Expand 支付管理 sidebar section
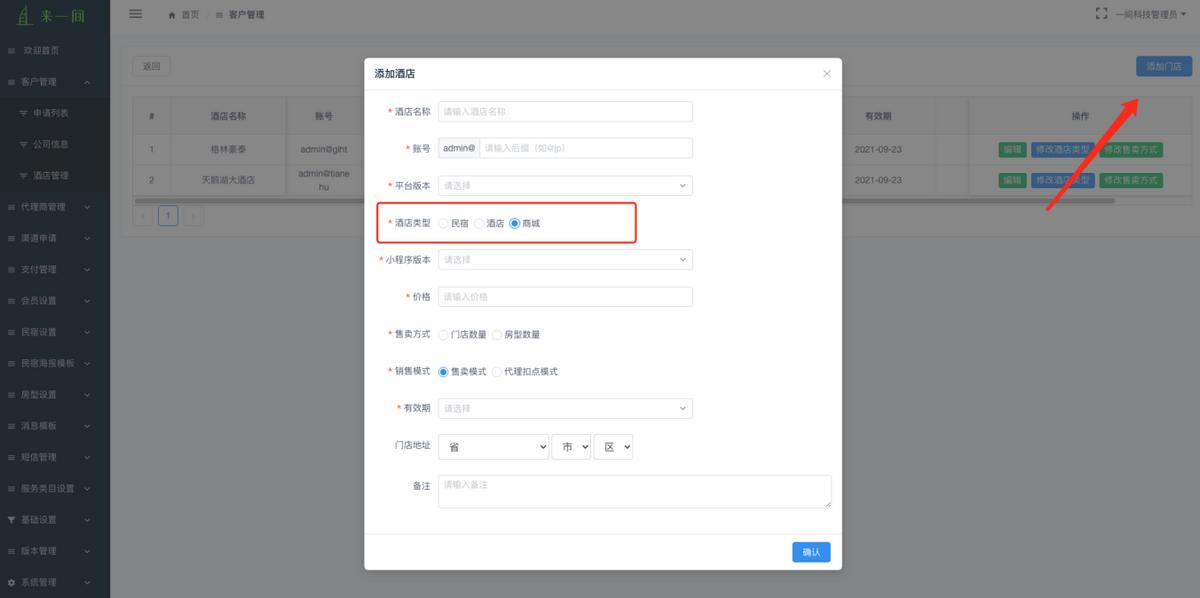Viewport: 1200px width, 598px height. 55,269
